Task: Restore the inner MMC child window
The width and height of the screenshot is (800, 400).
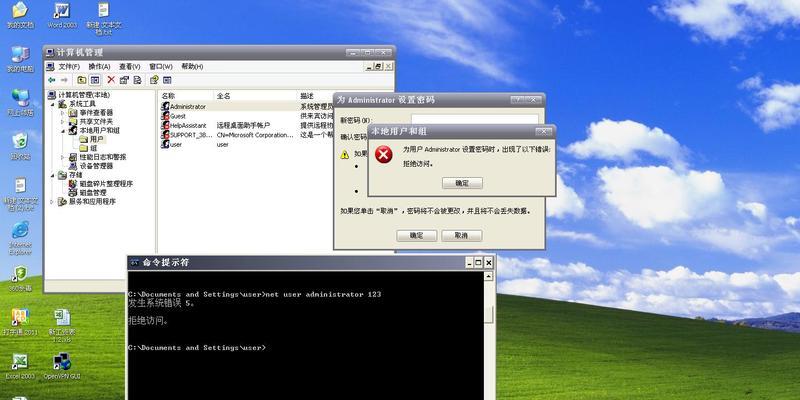Action: pos(379,66)
